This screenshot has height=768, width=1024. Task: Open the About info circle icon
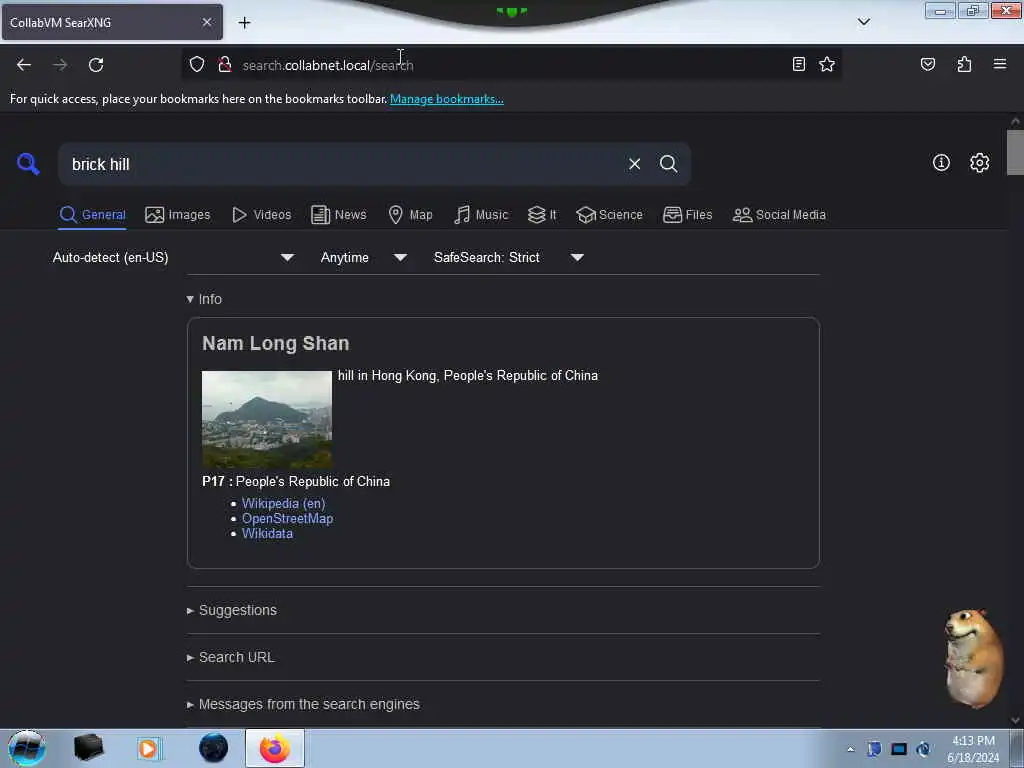[x=941, y=163]
